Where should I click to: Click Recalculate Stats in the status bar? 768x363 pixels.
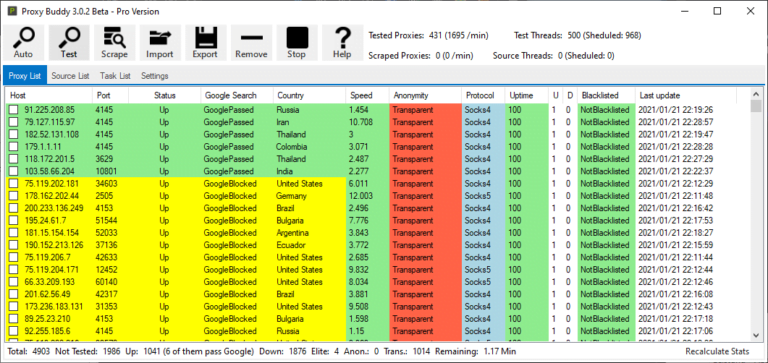[x=718, y=351]
